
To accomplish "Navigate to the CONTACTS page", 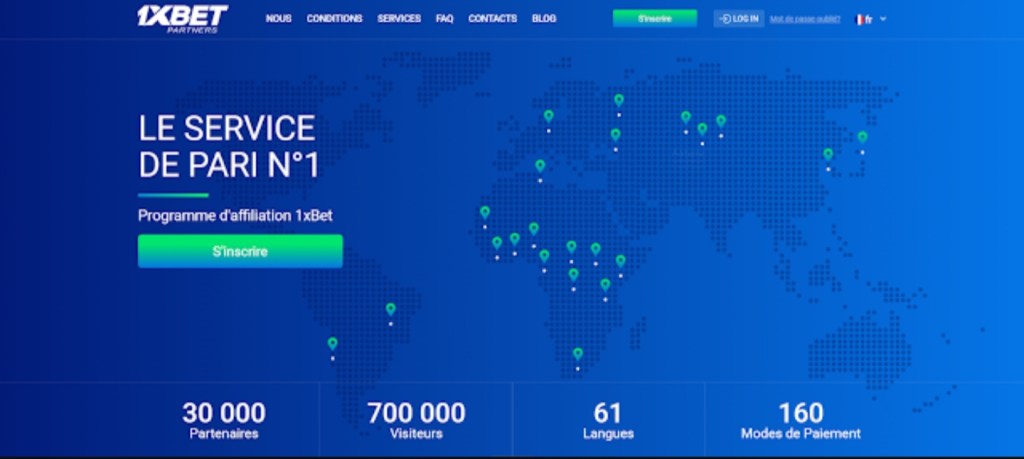I will 492,19.
